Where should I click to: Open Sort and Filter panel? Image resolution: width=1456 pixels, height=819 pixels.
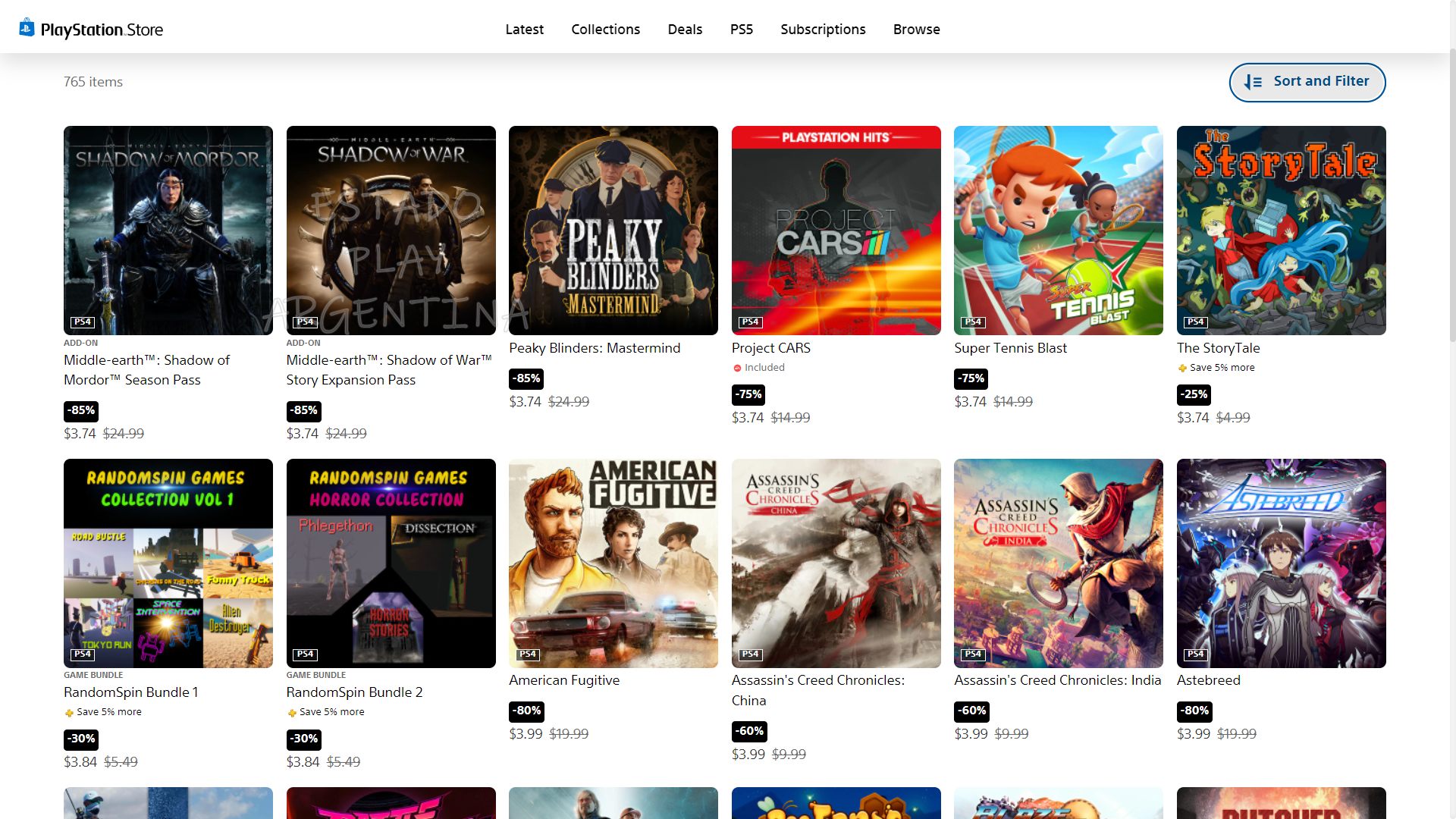point(1307,82)
